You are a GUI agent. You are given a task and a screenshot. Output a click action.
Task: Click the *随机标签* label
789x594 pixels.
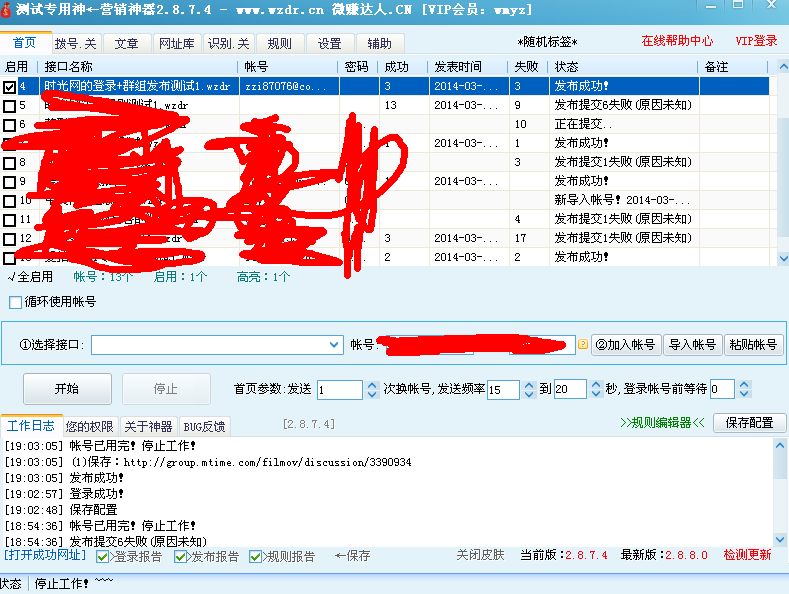point(547,42)
